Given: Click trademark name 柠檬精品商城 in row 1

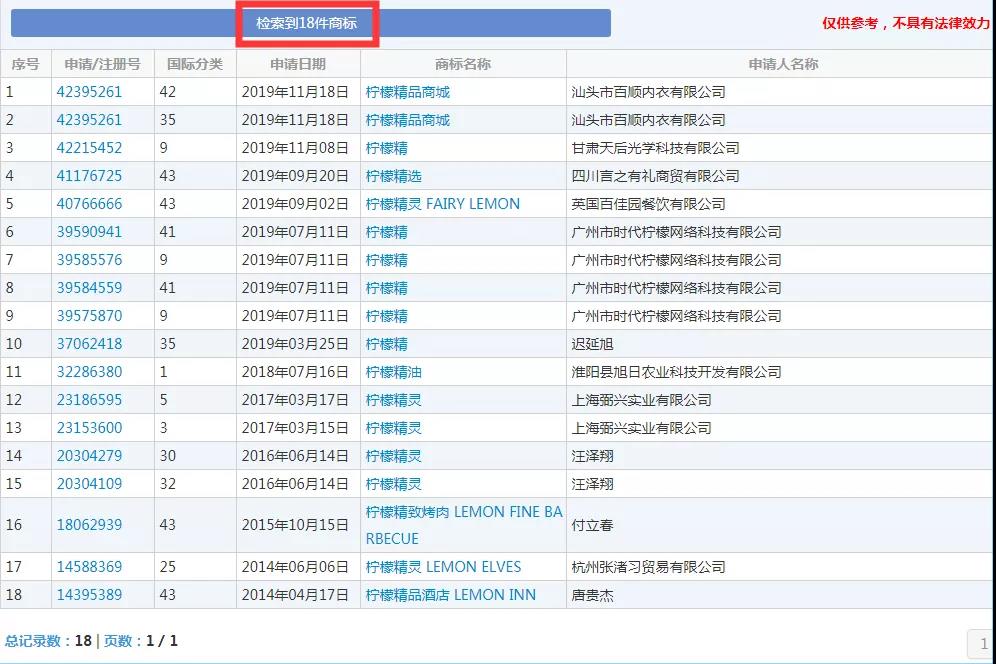Looking at the screenshot, I should point(407,92).
